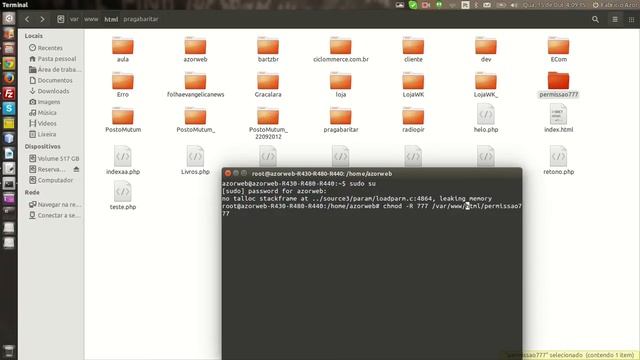
Task: Click the 'pragabaritar' path breadcrumb
Action: tap(141, 19)
